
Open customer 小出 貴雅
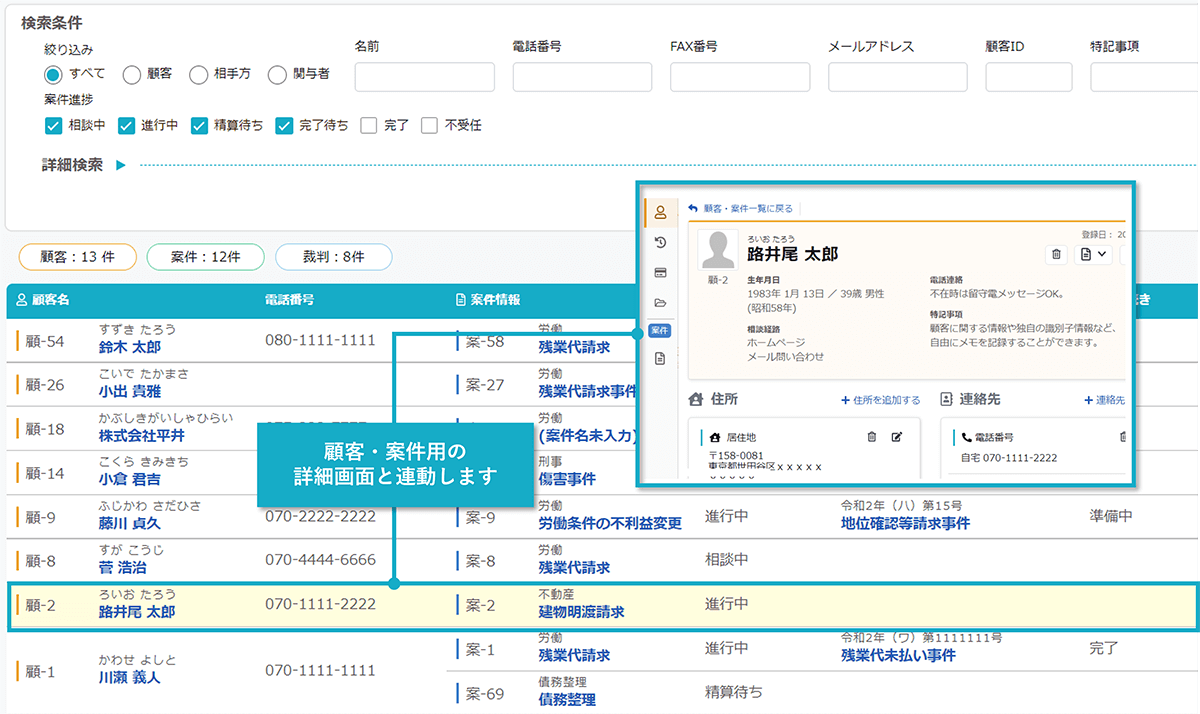pos(129,391)
